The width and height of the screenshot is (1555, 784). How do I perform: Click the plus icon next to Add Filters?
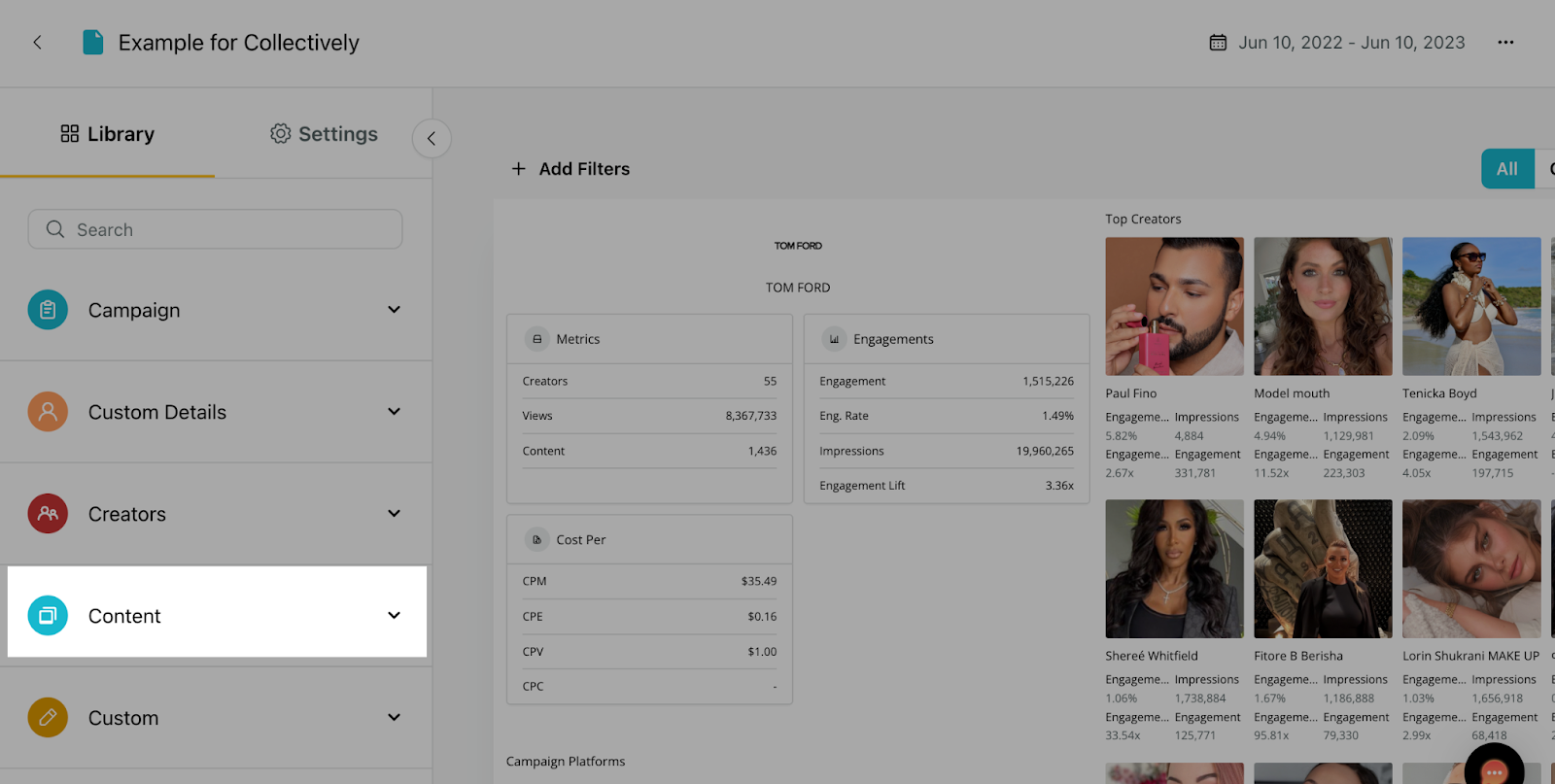519,169
